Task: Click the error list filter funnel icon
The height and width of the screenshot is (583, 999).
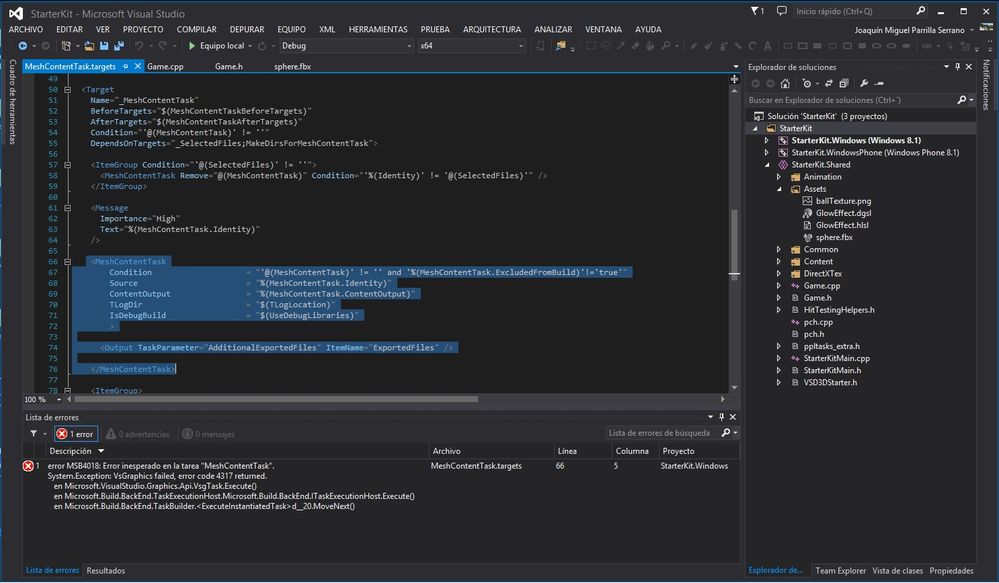Action: (x=33, y=434)
